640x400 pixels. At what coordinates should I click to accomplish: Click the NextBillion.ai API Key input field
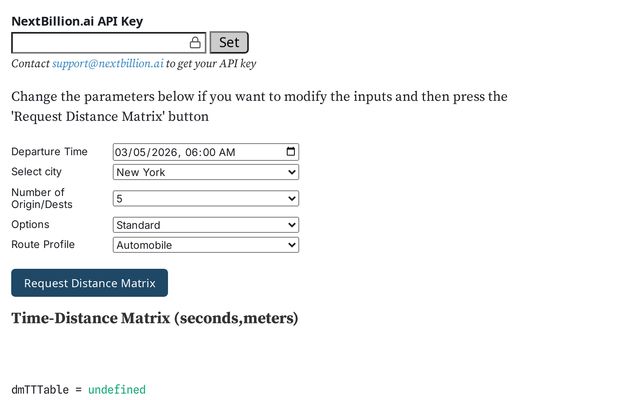(x=100, y=43)
